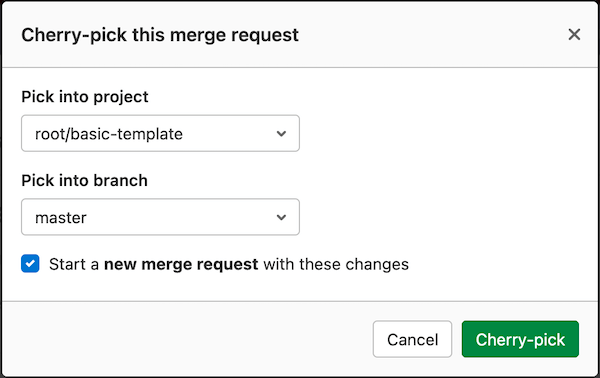Dismiss the cherry-pick modal via Cancel
Viewport: 600px width, 378px height.
[x=412, y=339]
